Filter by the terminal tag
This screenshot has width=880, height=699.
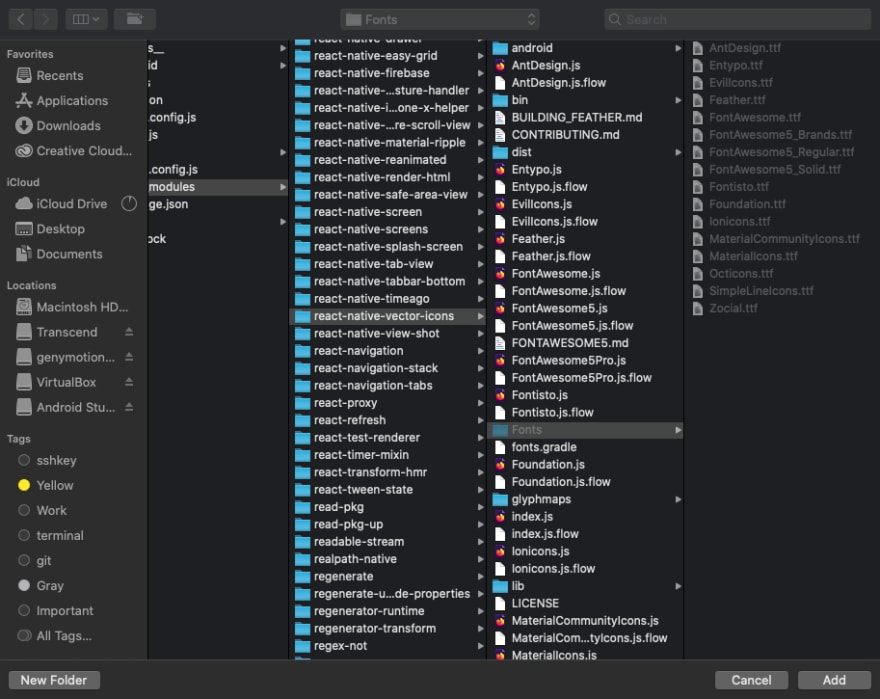(59, 536)
